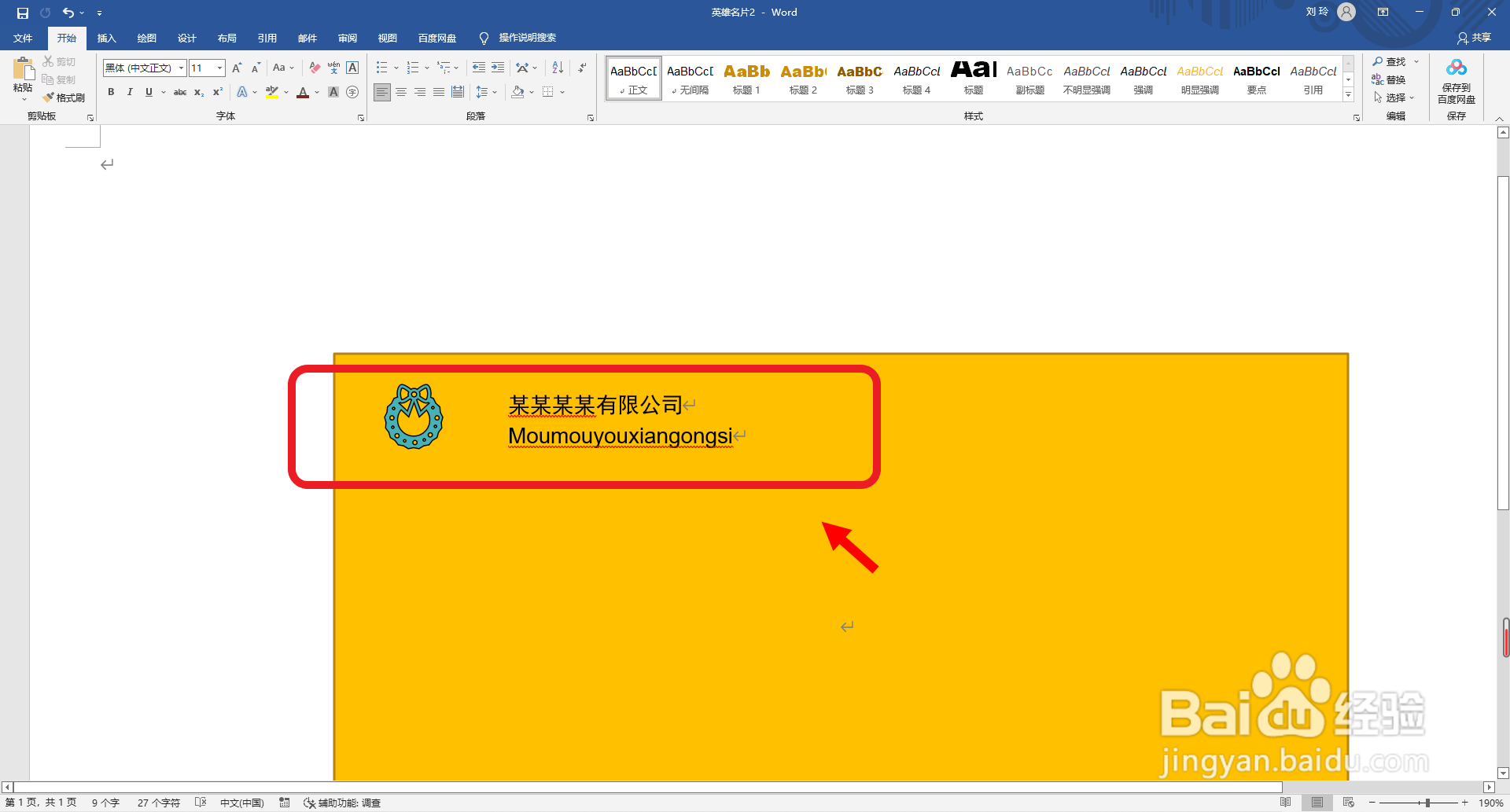
Task: Click the Save icon in quick access toolbar
Action: [x=23, y=13]
